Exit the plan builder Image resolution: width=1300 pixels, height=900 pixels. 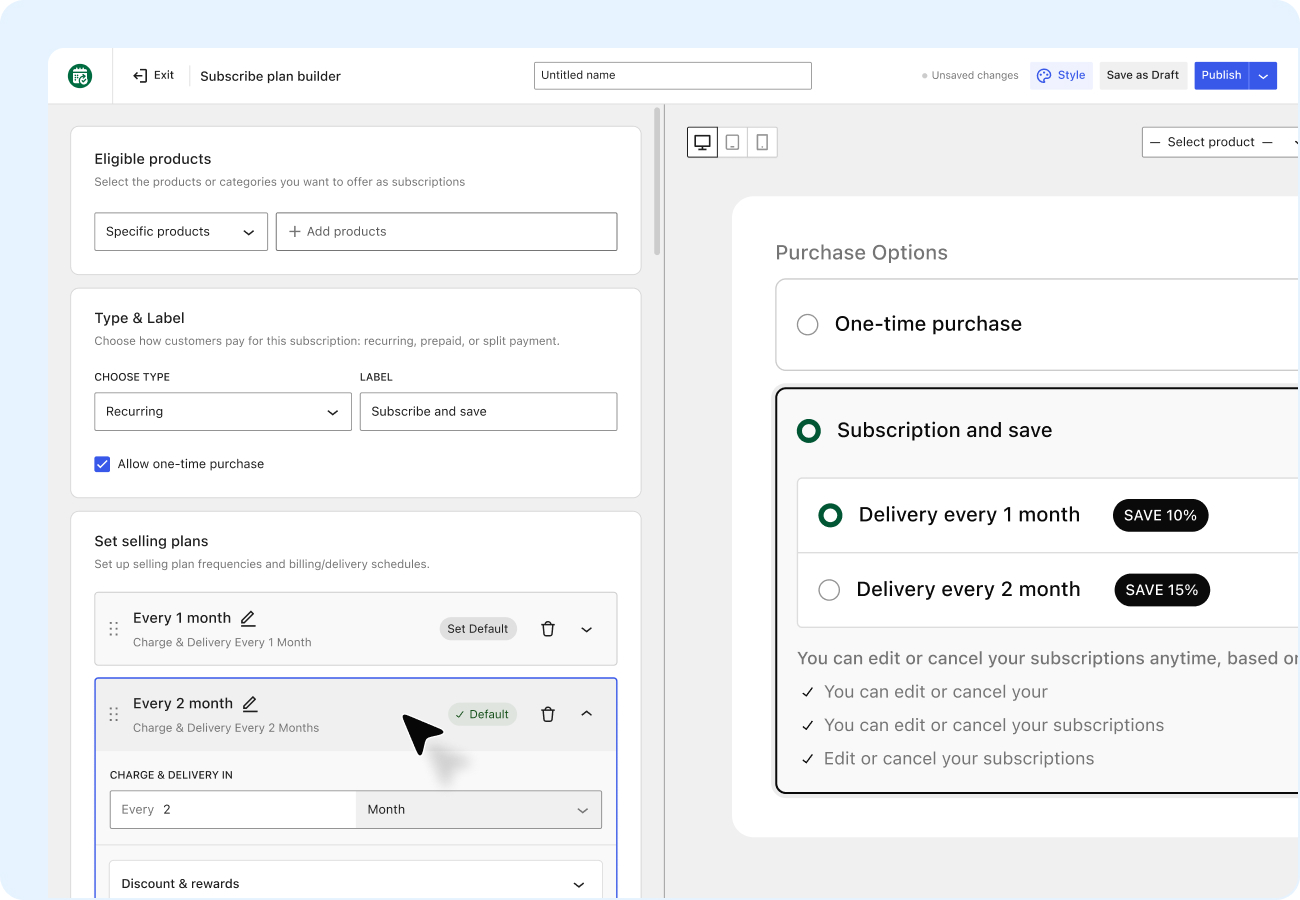click(x=154, y=76)
